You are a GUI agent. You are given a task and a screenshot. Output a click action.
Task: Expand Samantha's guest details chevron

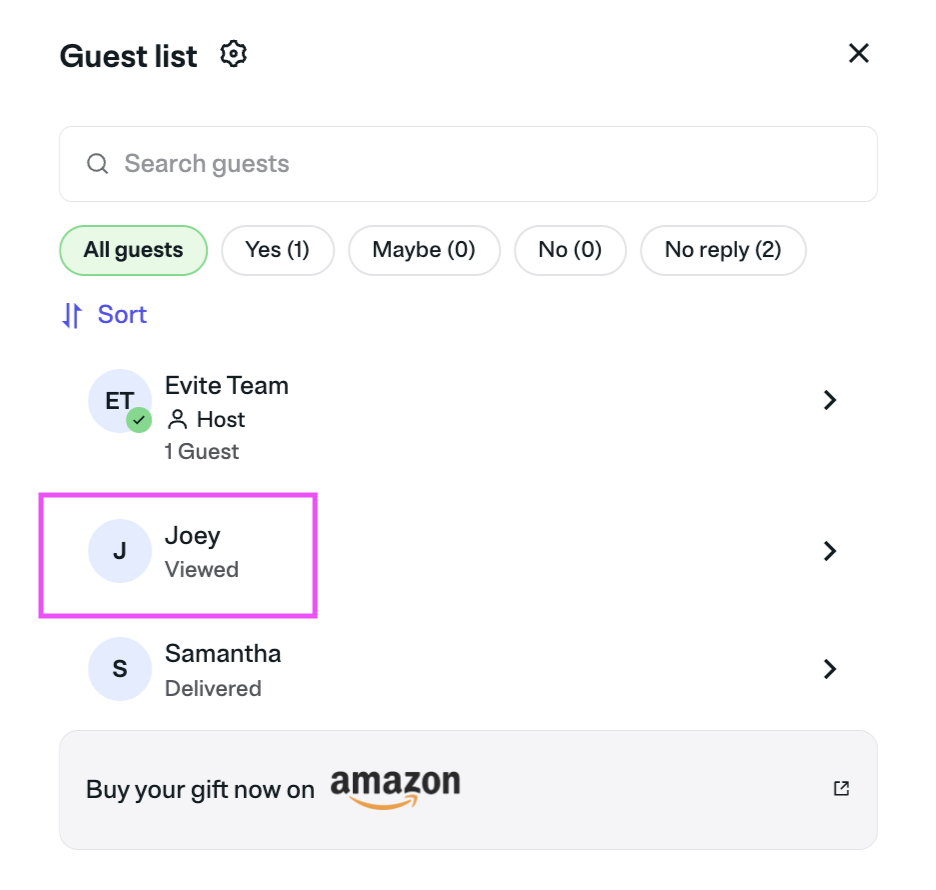tap(829, 669)
